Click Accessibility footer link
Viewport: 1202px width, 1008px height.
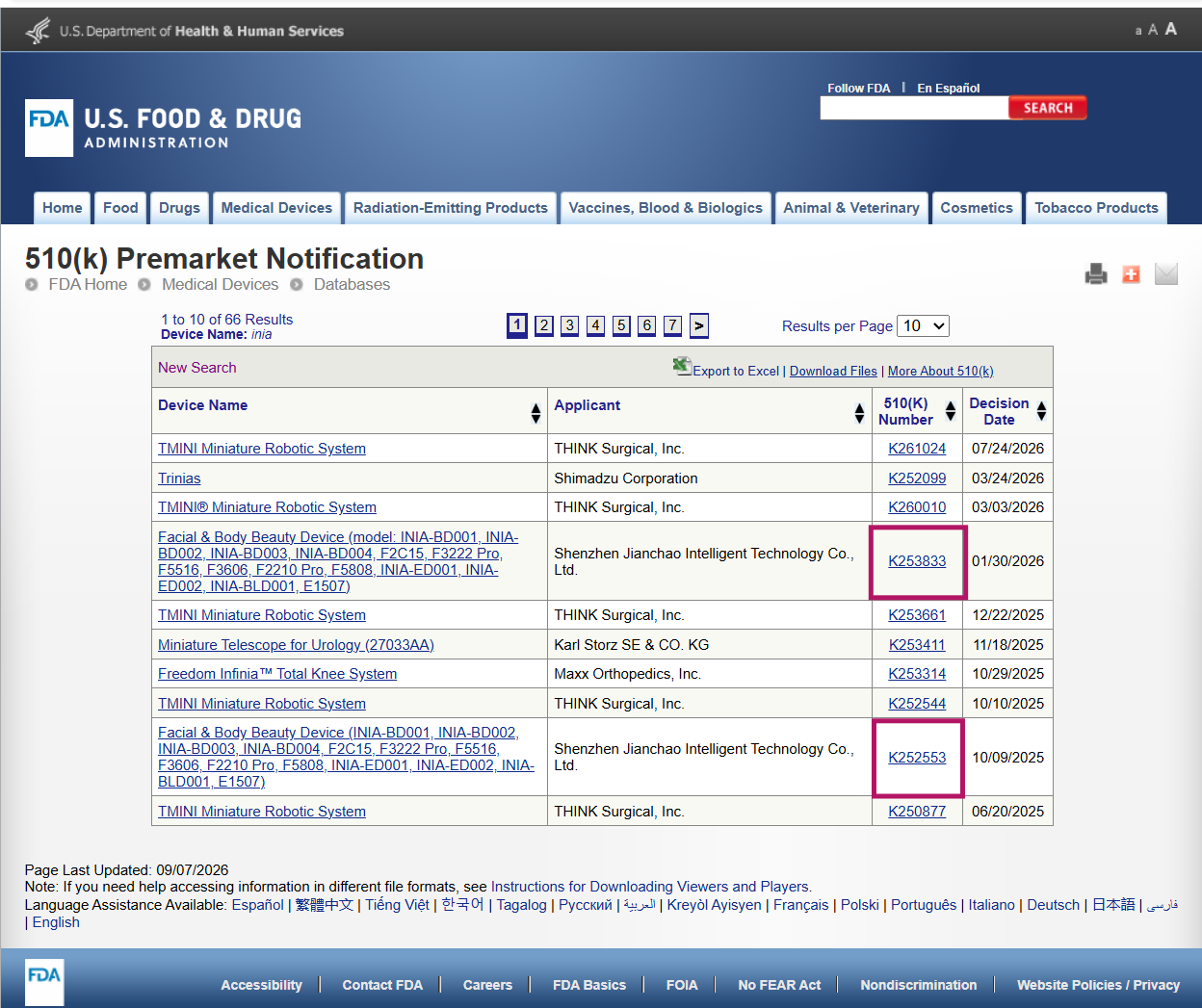[x=261, y=985]
